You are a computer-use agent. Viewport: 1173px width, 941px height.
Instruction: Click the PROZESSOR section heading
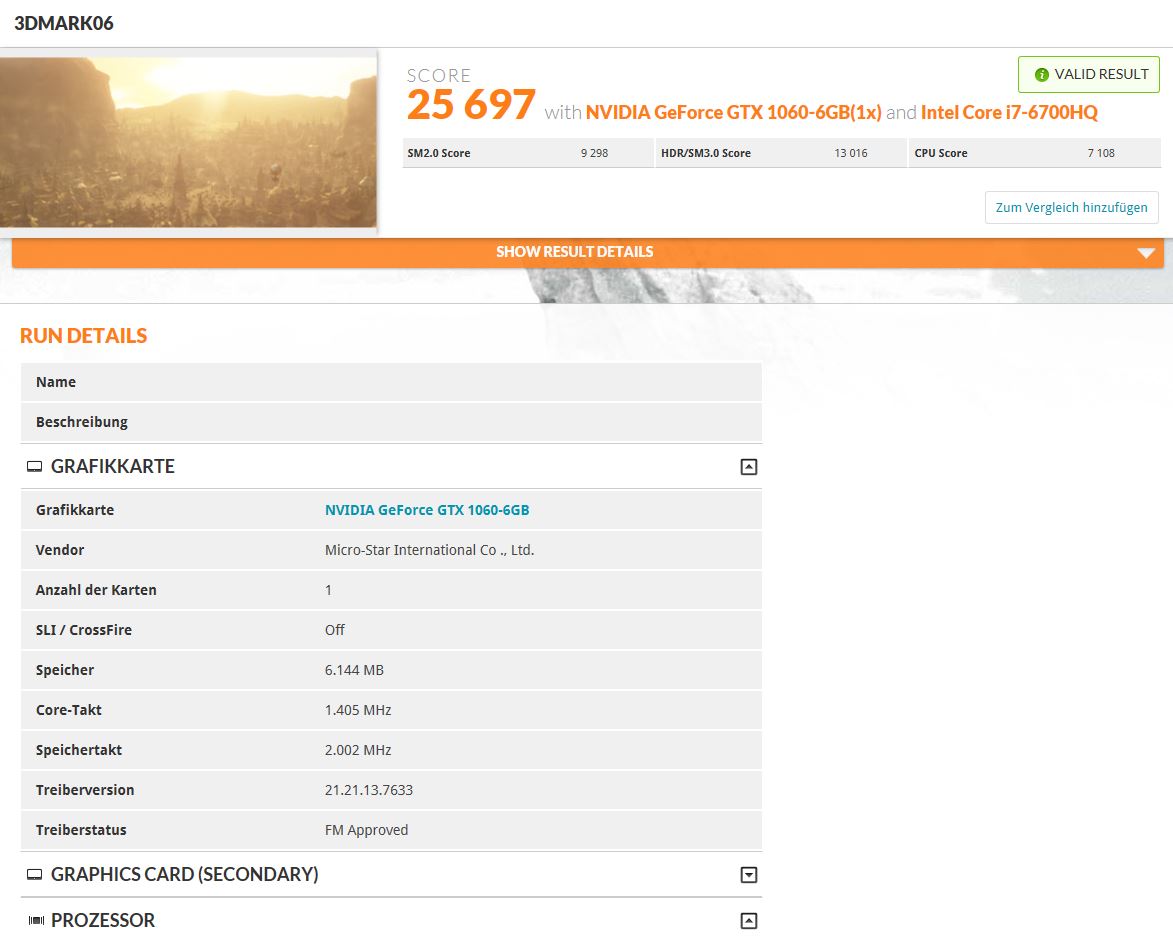coord(102,921)
